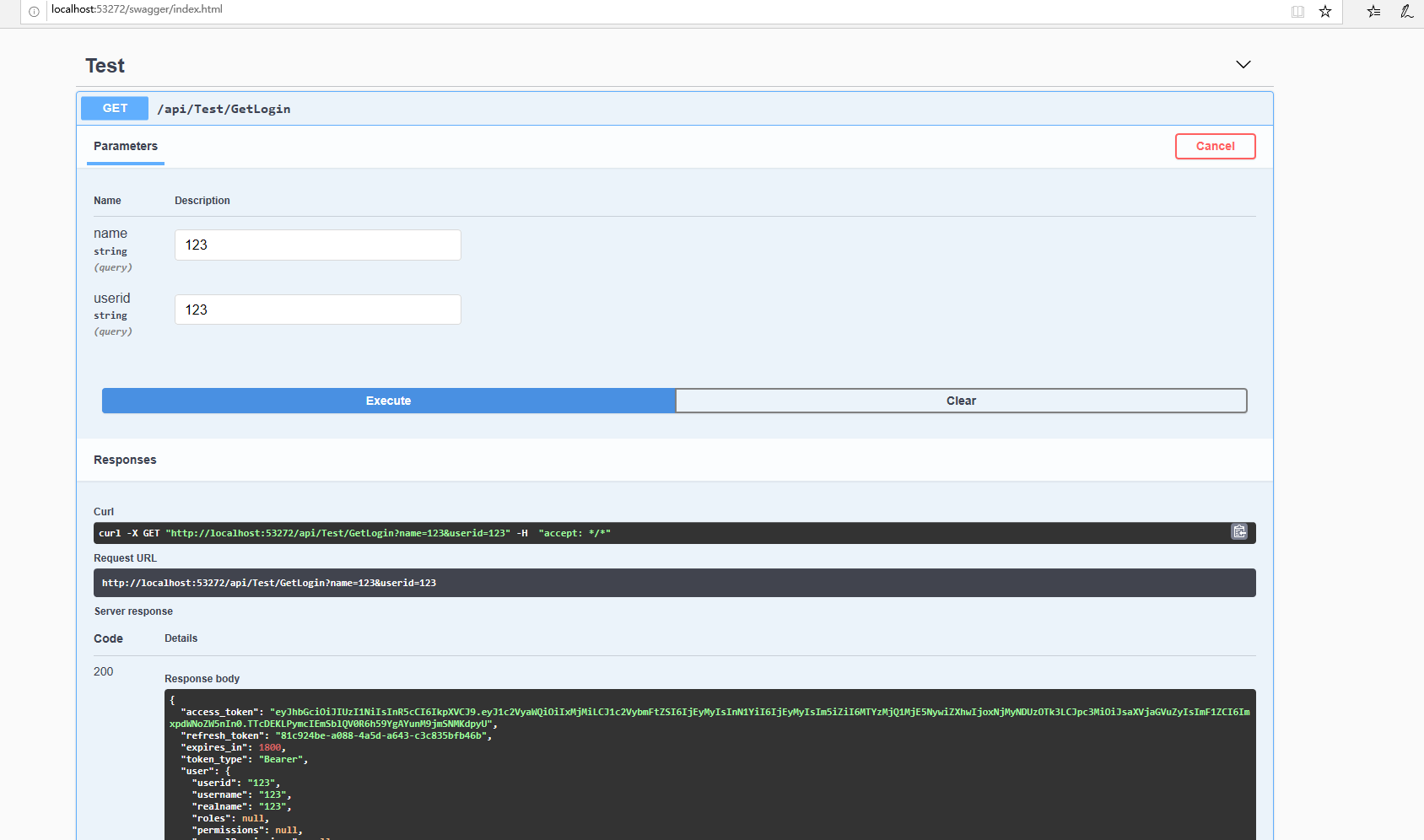Add this page to favorites via star icon

[x=1325, y=12]
